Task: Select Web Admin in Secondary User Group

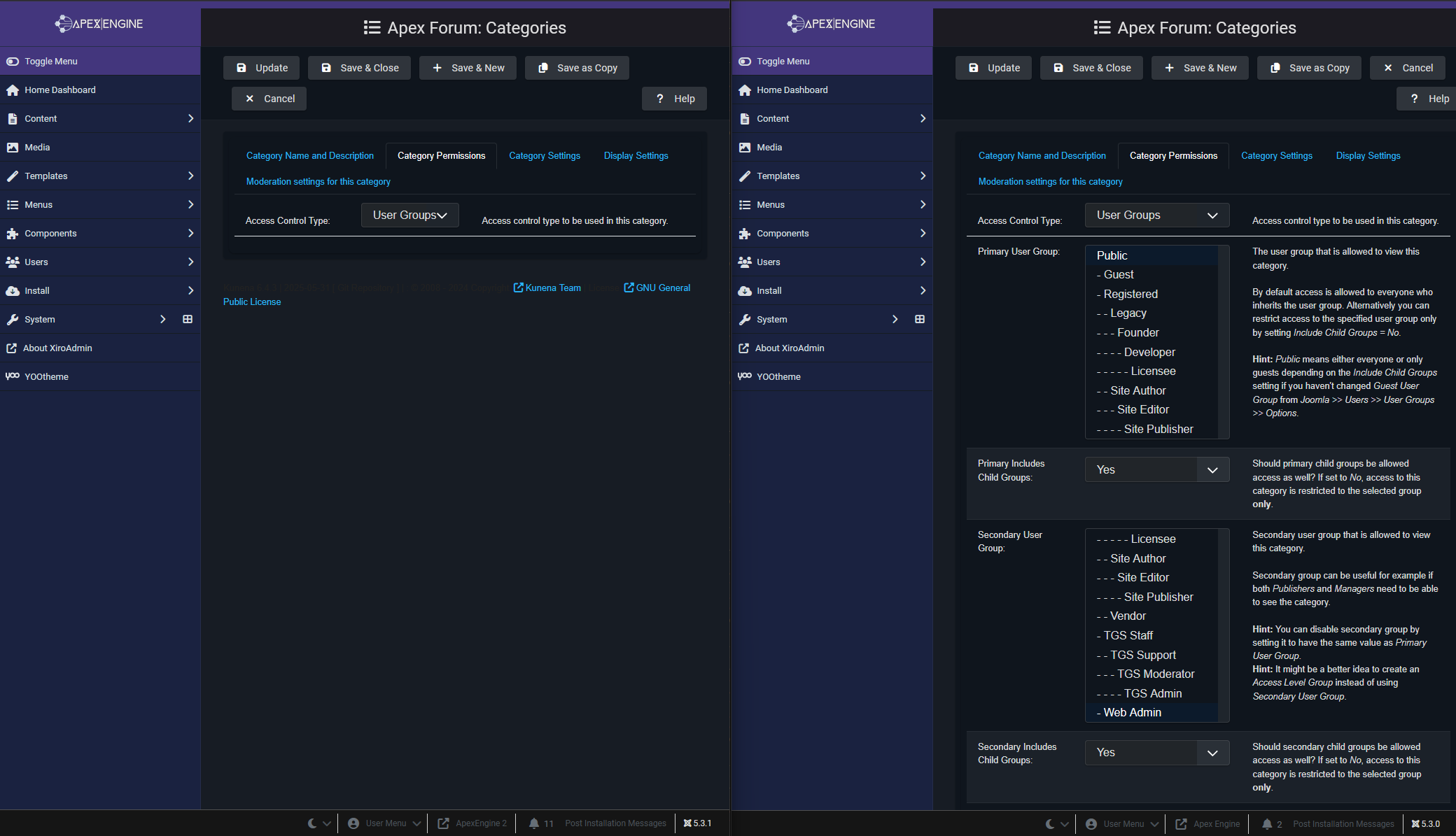Action: point(1151,713)
